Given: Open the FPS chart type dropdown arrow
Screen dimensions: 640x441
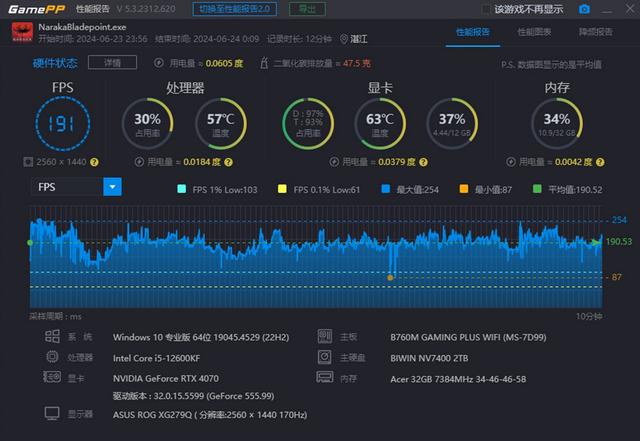Looking at the screenshot, I should coord(113,187).
